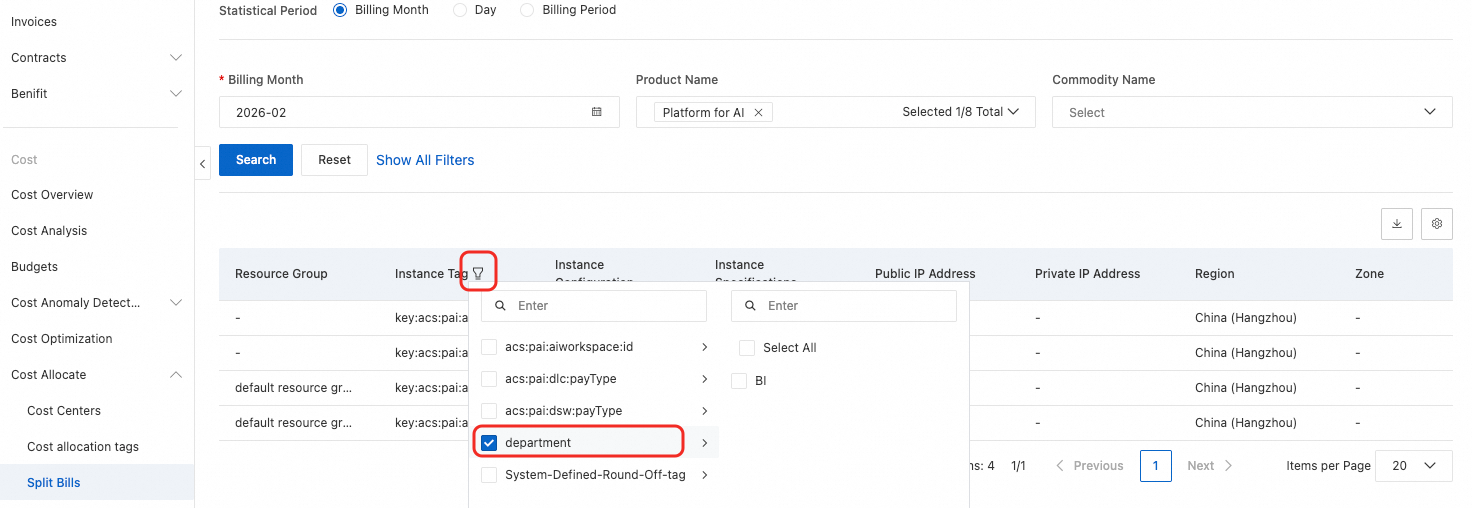1472x508 pixels.
Task: Uncheck the department tag checkbox
Action: pos(489,443)
